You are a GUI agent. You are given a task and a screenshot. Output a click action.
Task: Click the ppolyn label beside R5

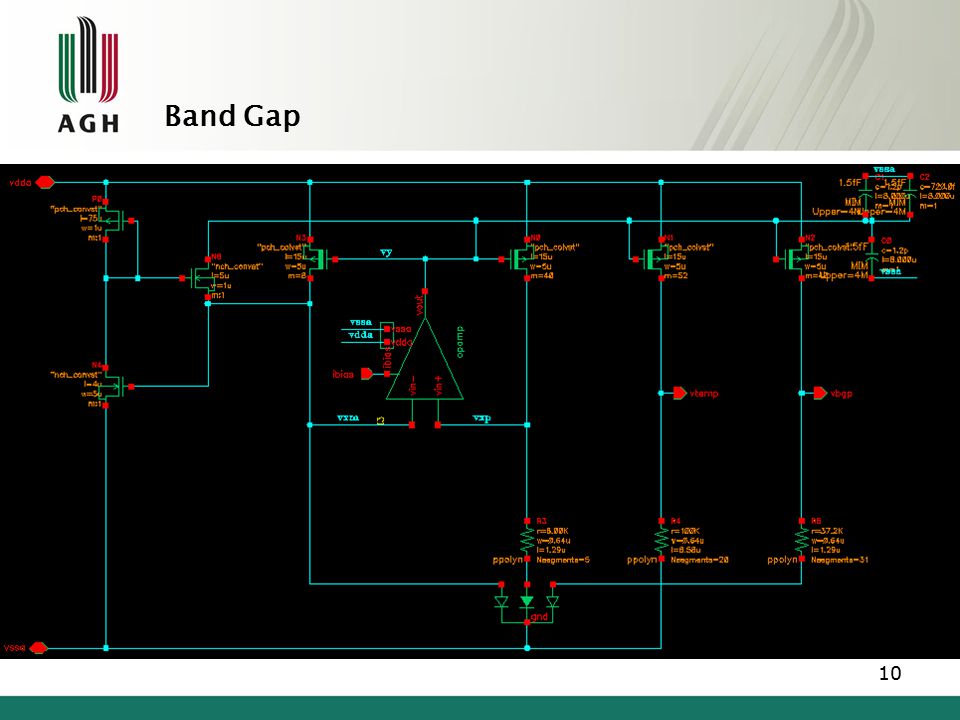point(782,560)
